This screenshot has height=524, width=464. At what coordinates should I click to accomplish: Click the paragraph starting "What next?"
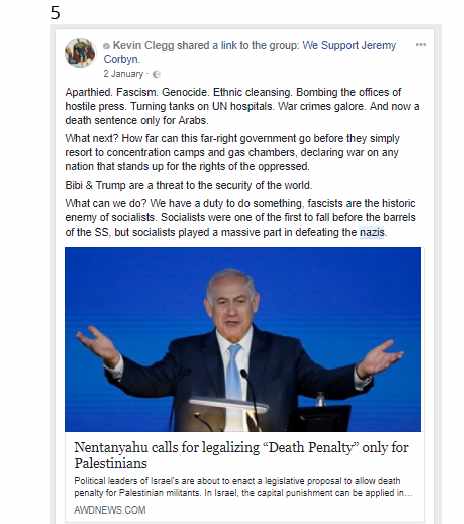coord(232,152)
